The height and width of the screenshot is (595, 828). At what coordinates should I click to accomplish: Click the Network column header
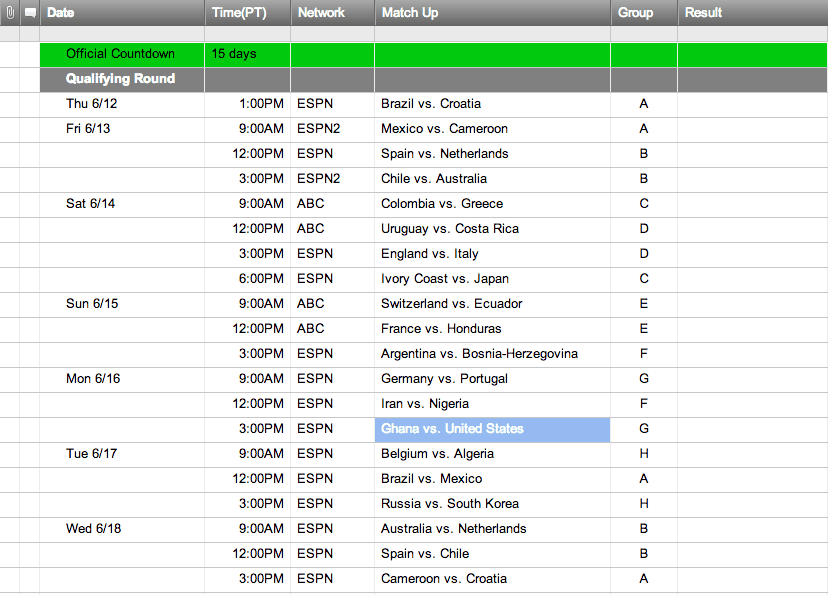pyautogui.click(x=321, y=13)
